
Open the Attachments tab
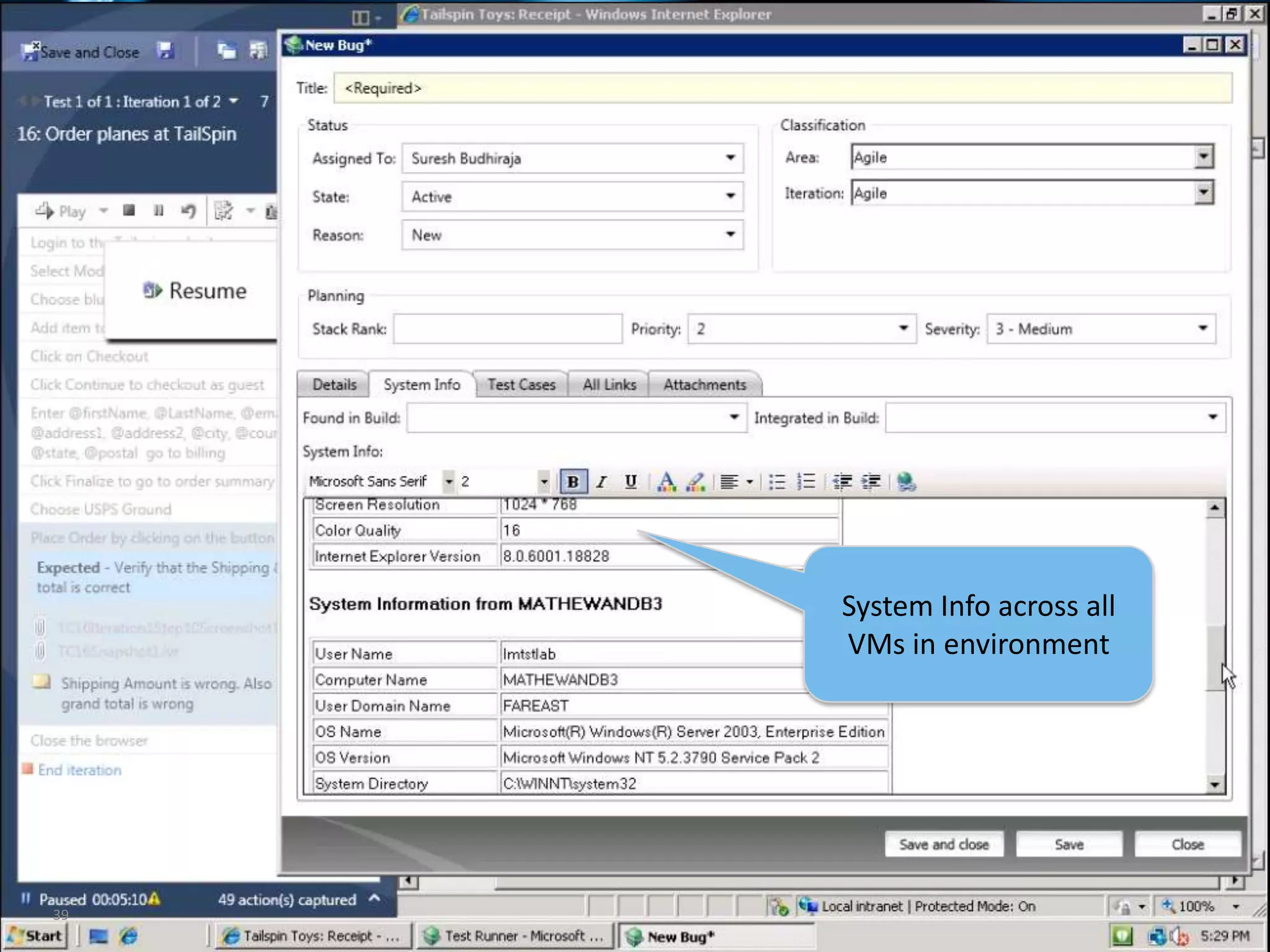pos(704,385)
